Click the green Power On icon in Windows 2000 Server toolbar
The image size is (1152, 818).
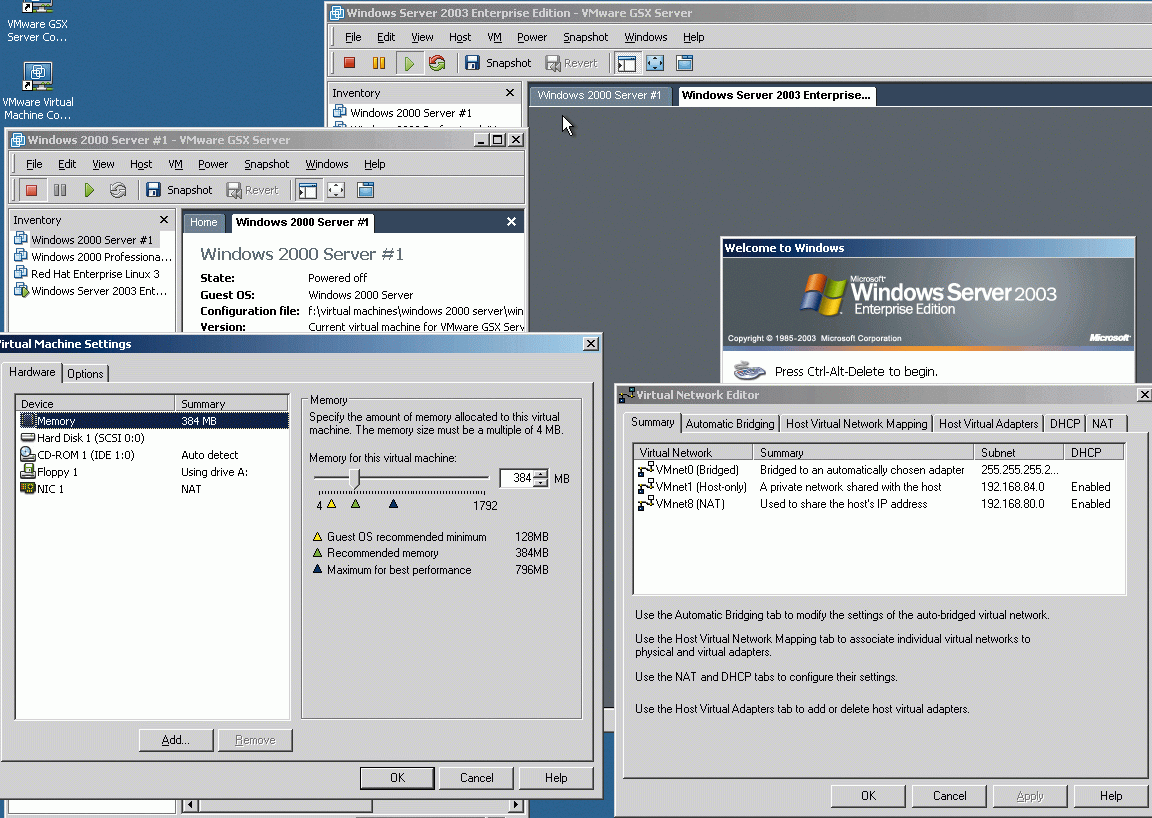89,190
